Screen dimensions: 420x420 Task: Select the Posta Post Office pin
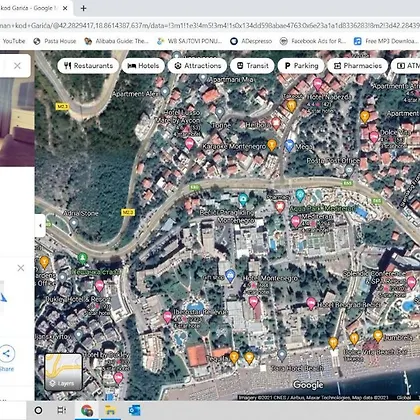tap(349, 170)
